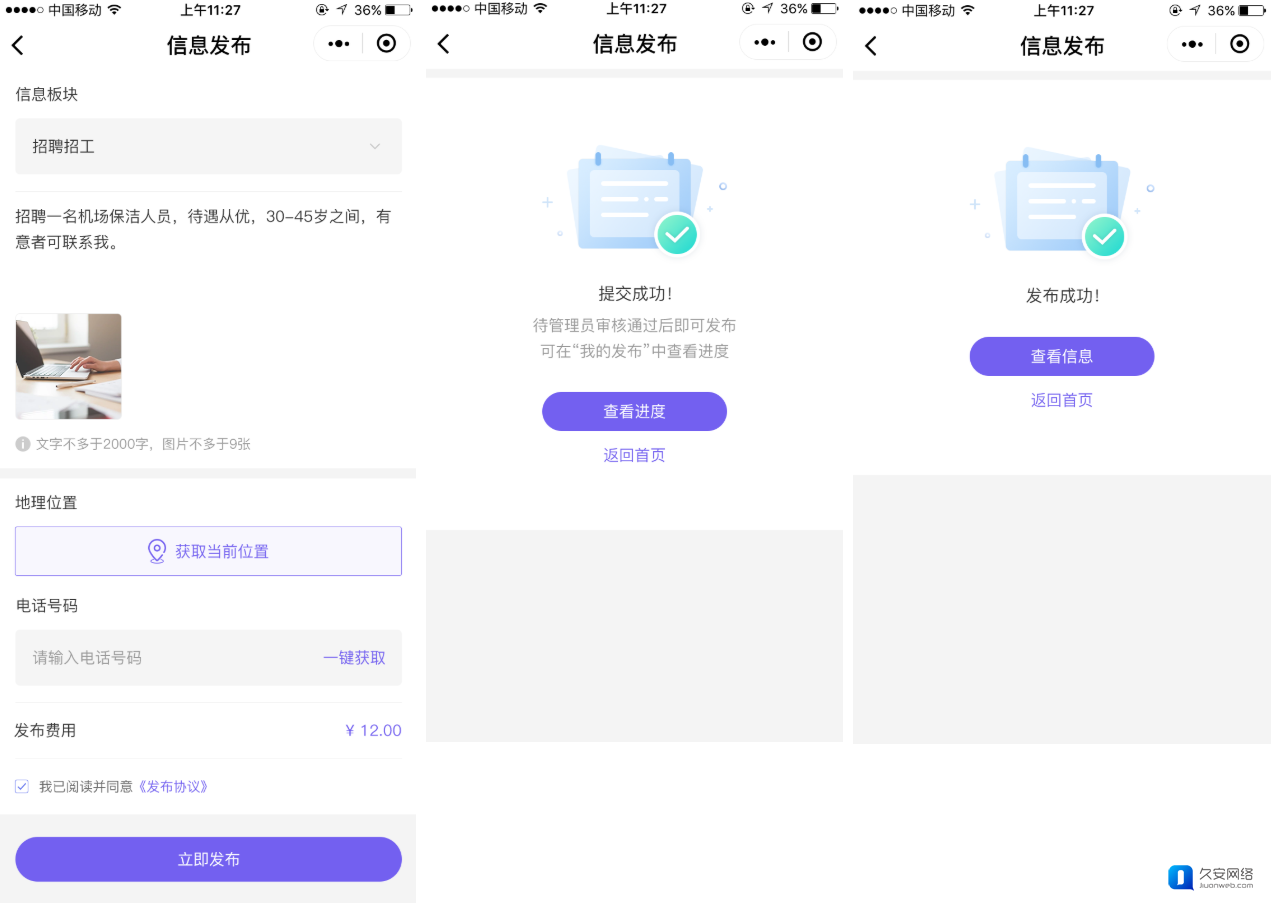Tap the location pin icon in 获取当前位置
Image resolution: width=1271 pixels, height=903 pixels.
(x=157, y=551)
